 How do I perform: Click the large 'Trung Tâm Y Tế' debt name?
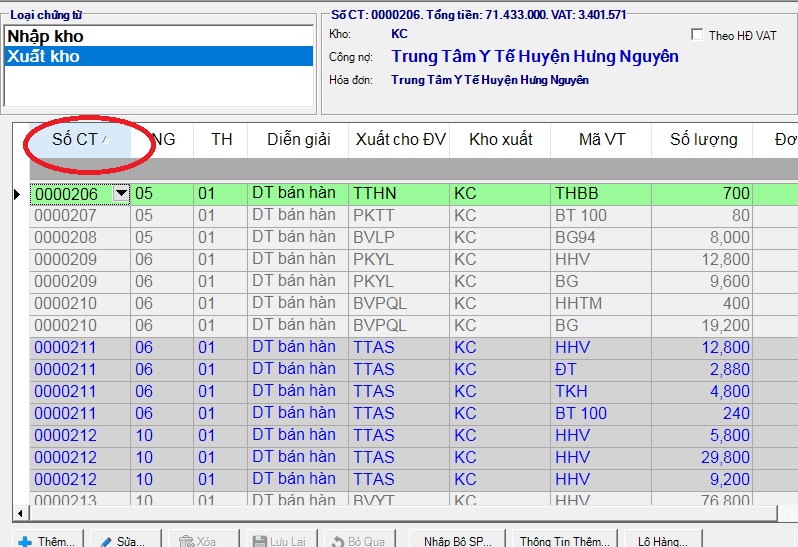(x=535, y=56)
